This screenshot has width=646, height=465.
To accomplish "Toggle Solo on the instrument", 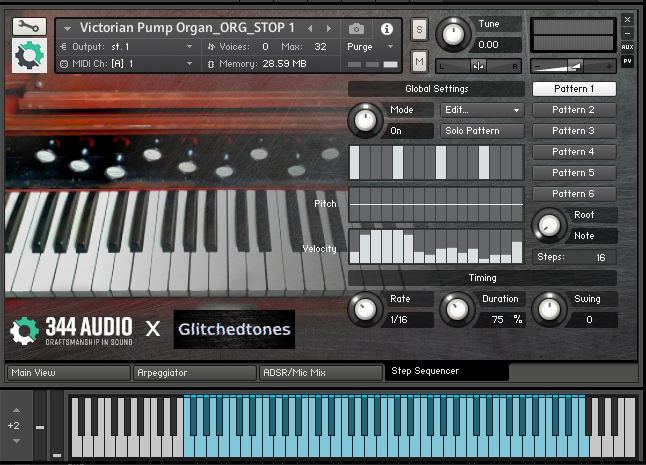I will (419, 29).
